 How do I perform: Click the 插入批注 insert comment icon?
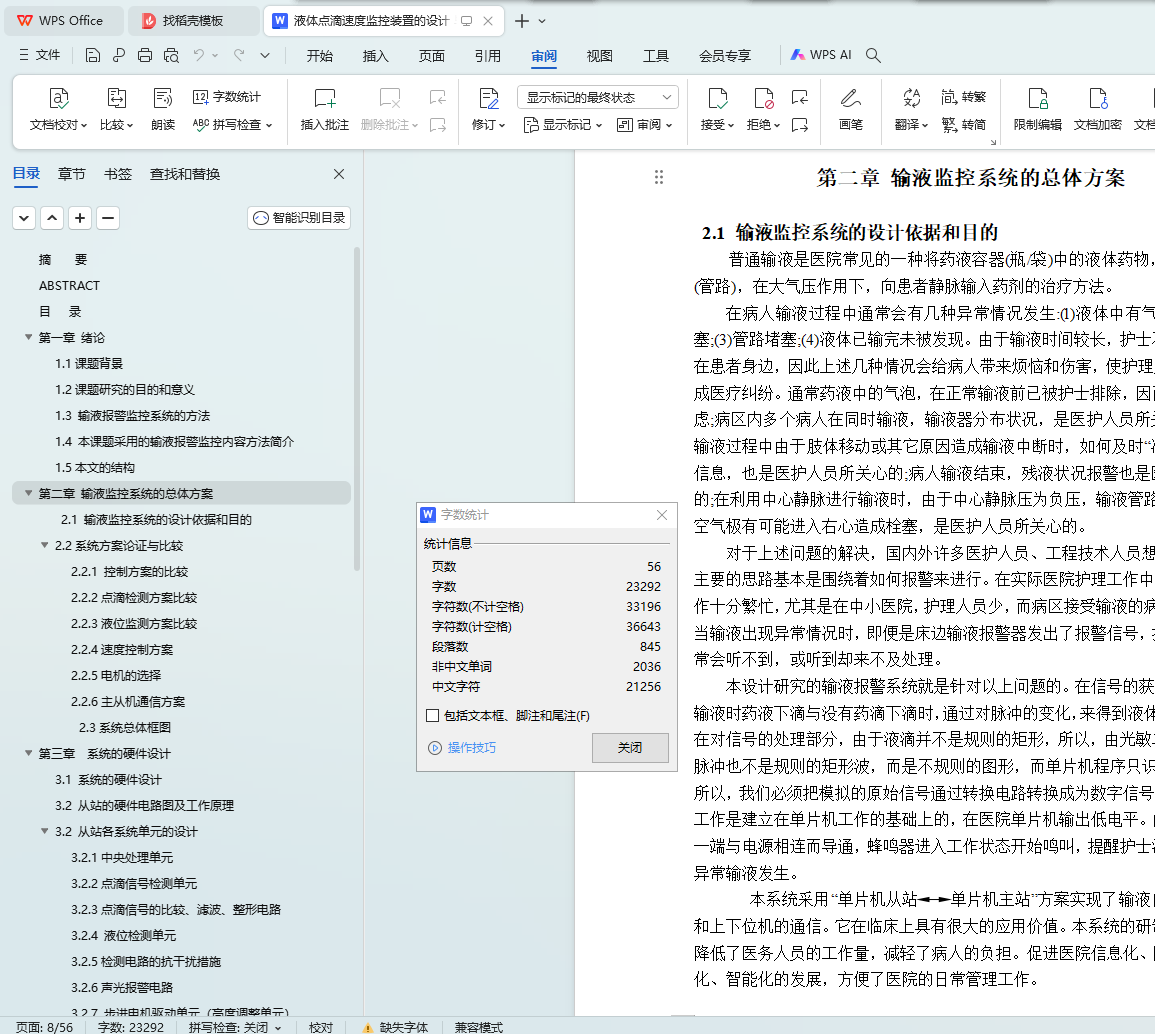pyautogui.click(x=325, y=98)
